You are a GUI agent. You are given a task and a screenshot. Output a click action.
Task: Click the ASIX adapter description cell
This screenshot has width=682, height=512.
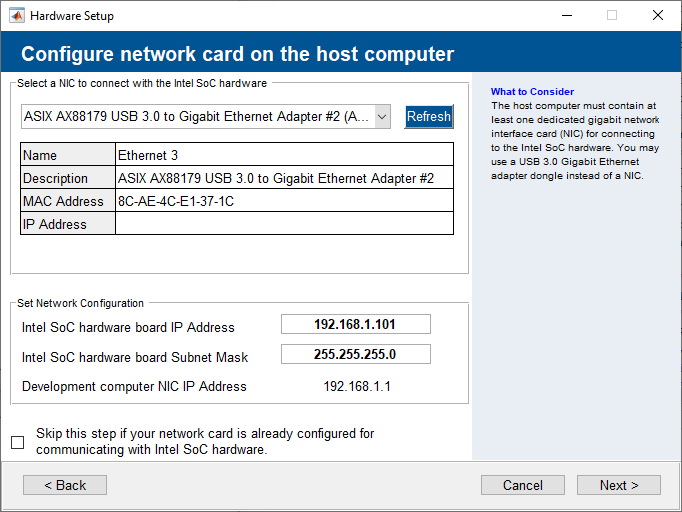(x=284, y=178)
